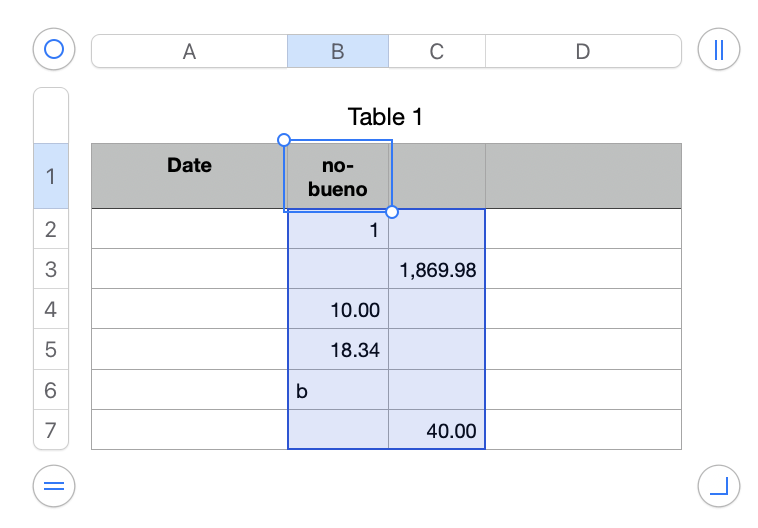Select column A header

(189, 52)
